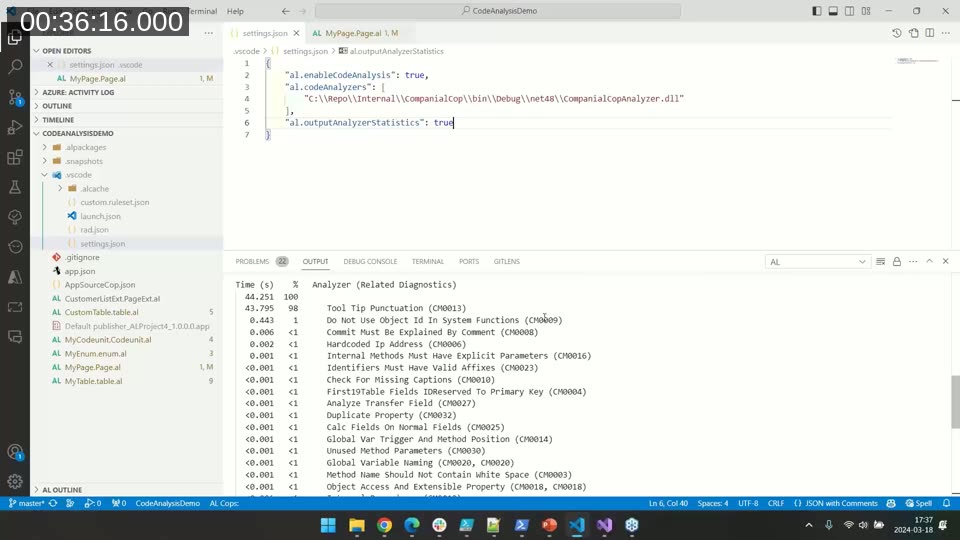Select the AL output channel dropdown
This screenshot has height=540, width=960.
point(817,262)
